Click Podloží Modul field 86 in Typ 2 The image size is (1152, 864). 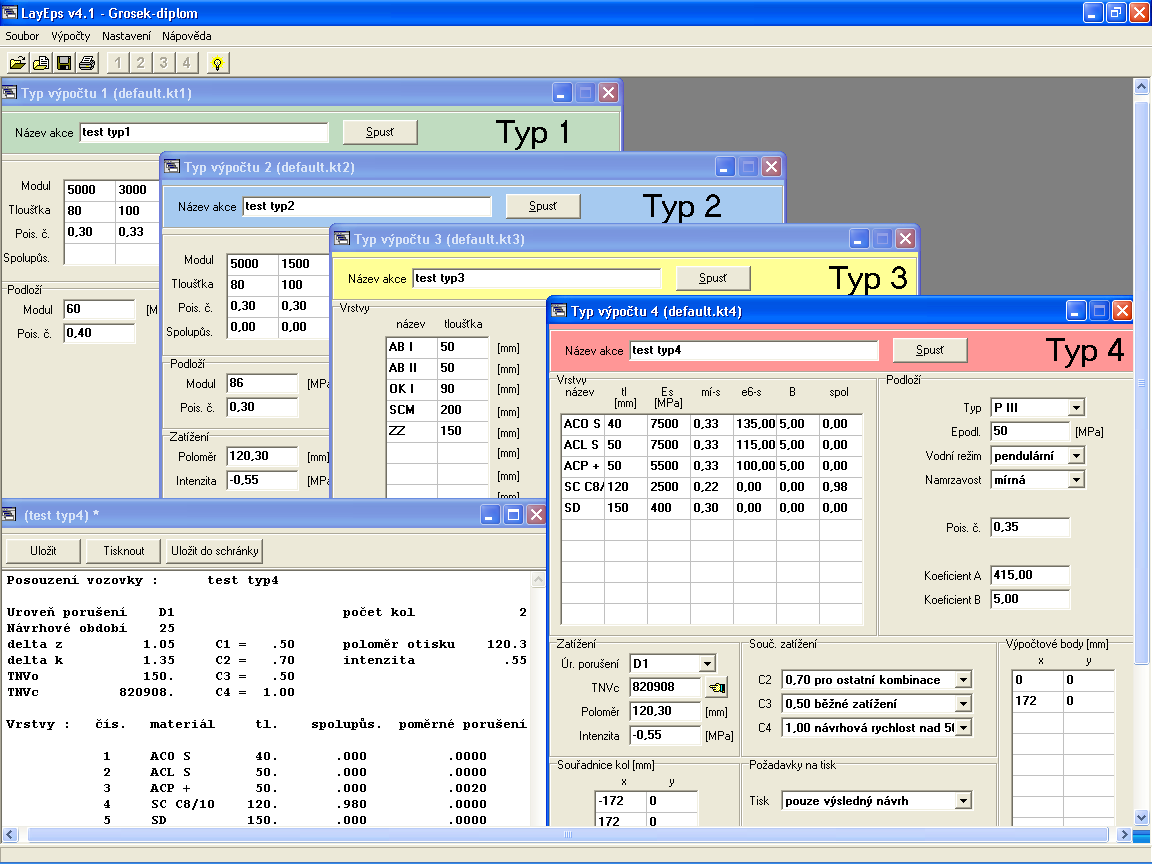tap(262, 384)
